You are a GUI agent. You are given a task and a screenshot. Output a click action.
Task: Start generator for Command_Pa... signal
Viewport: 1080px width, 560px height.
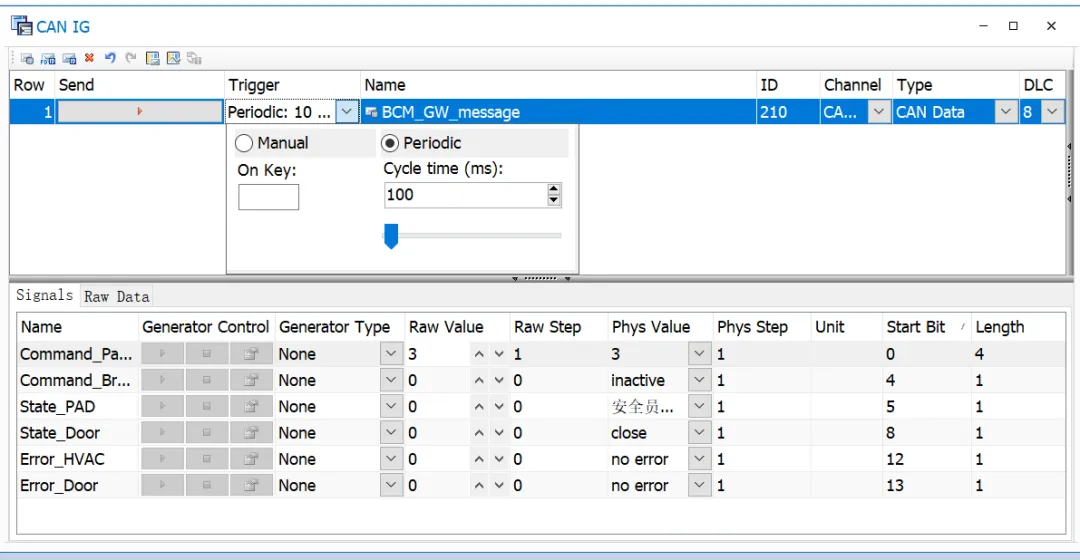(163, 354)
